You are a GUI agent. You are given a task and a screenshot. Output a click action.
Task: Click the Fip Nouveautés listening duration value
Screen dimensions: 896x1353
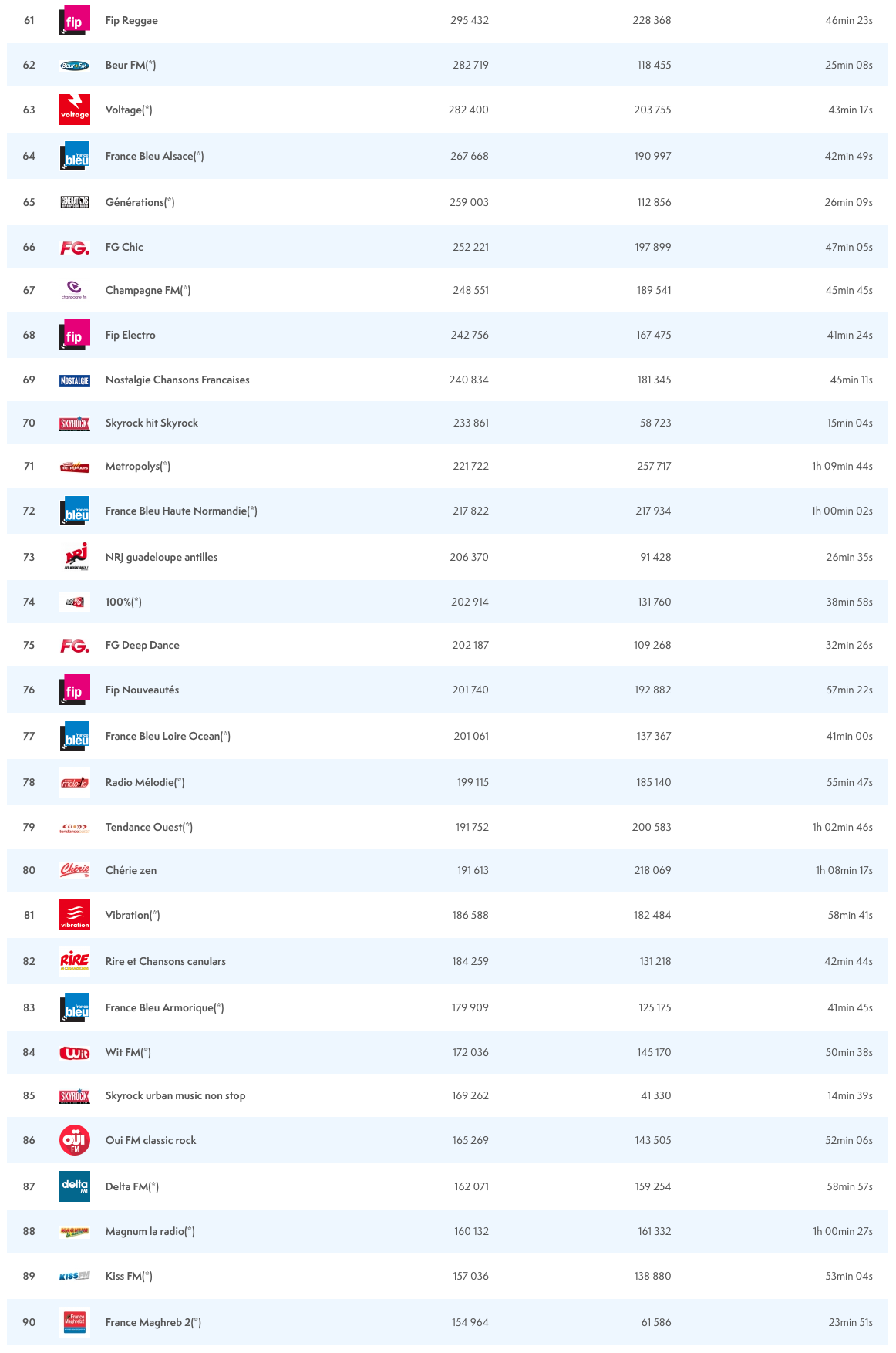point(849,690)
